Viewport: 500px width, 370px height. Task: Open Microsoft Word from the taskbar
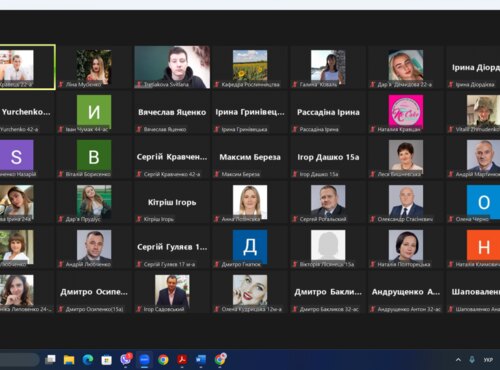point(201,360)
